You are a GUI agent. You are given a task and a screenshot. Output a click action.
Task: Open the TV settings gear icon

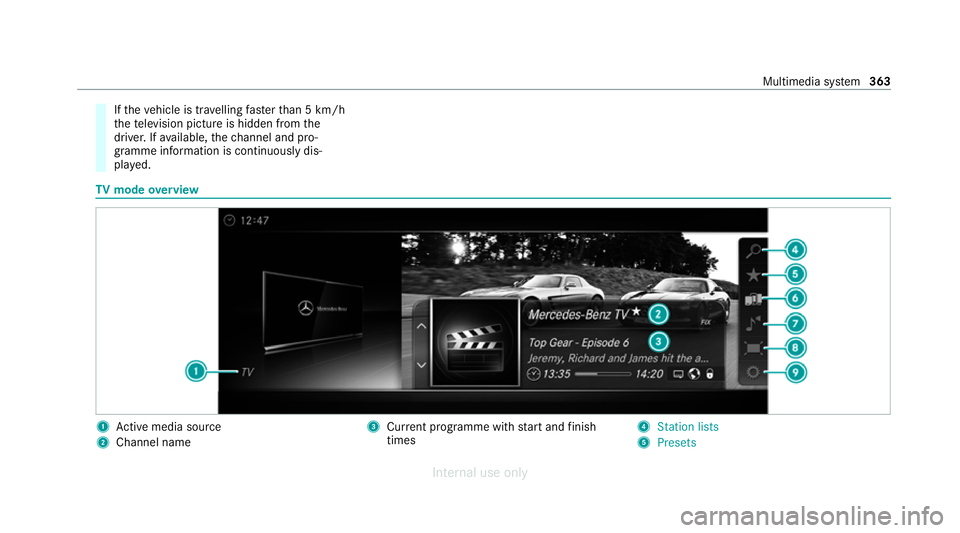pos(753,372)
